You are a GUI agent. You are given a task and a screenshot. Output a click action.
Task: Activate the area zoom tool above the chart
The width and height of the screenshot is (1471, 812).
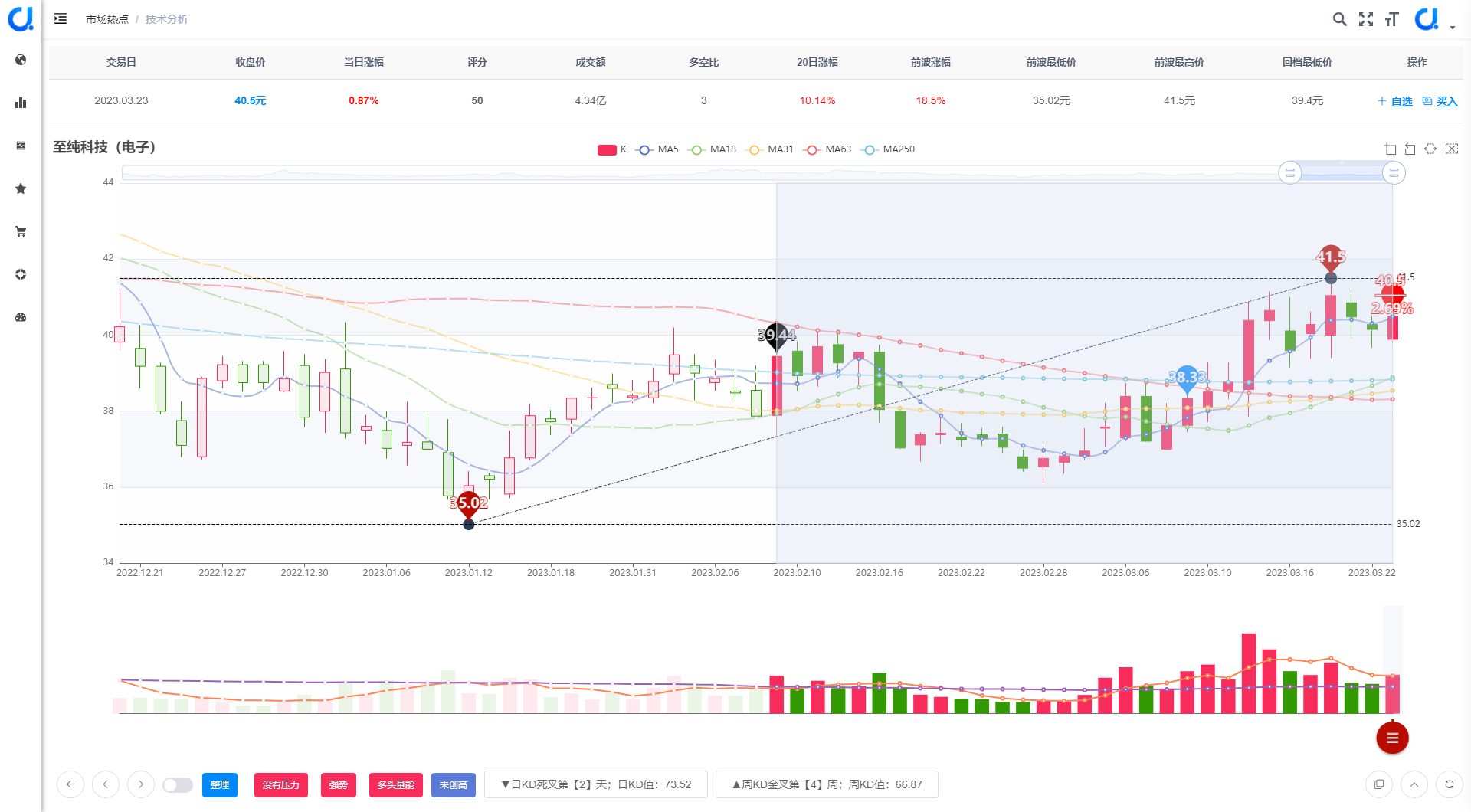1391,149
